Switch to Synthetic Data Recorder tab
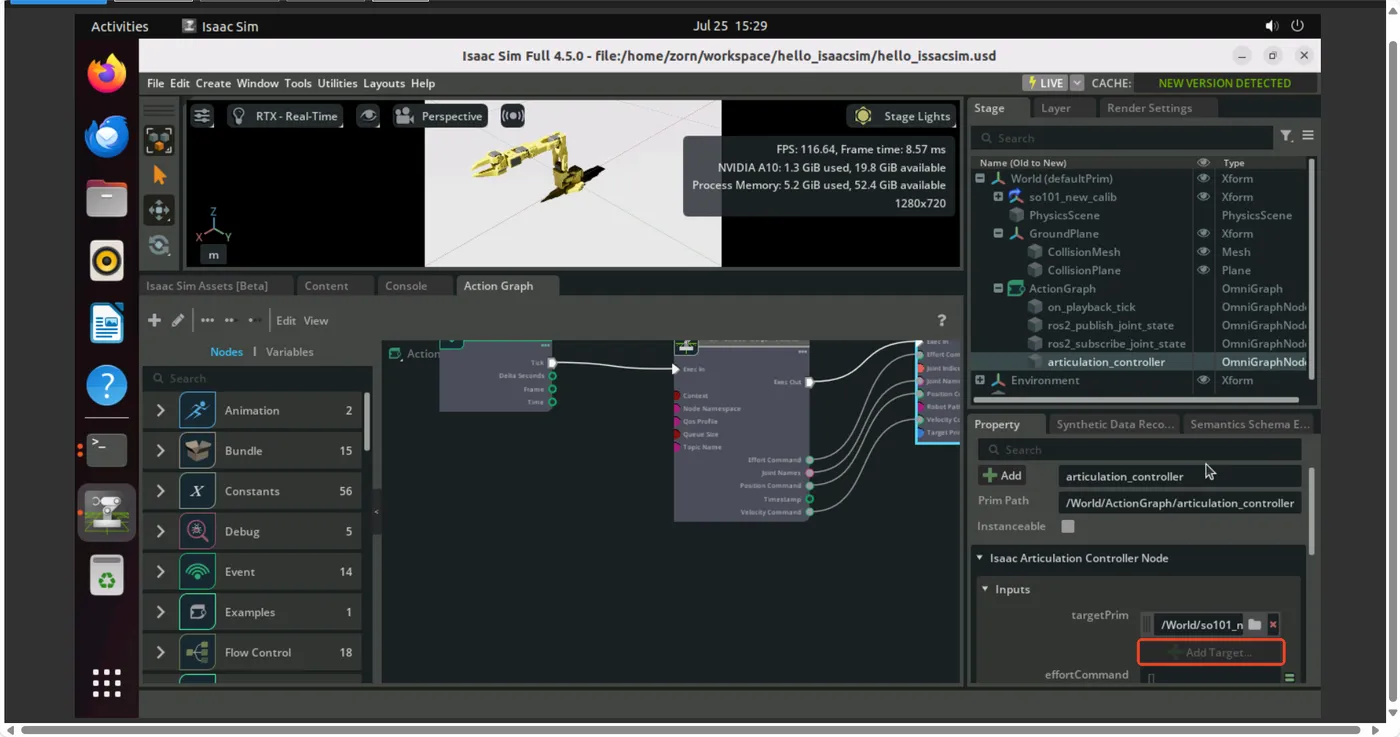 pos(1114,424)
